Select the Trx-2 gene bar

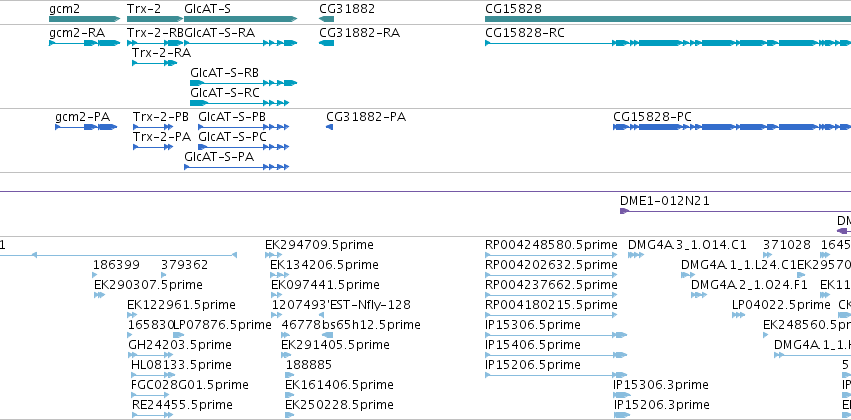pyautogui.click(x=155, y=19)
